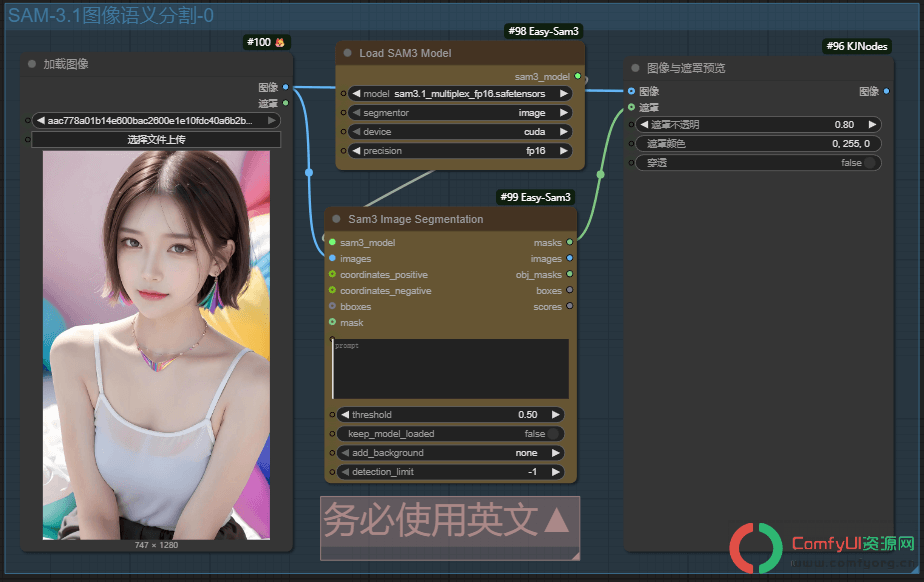Click 选择文件上传 upload button
924x582 pixels.
156,140
